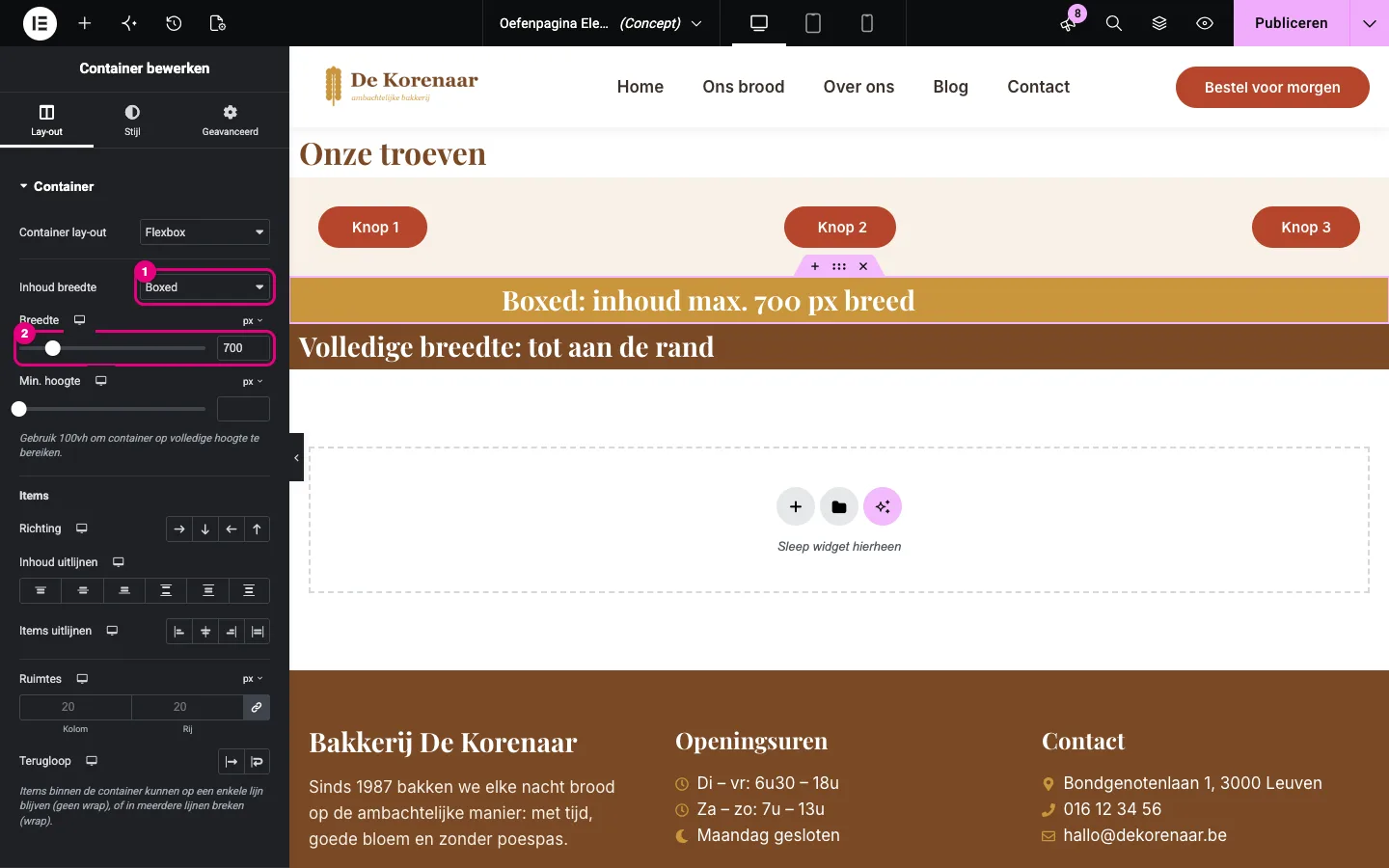Toggle the linked gap values chain icon
Screen dimensions: 1389x868
click(x=257, y=708)
